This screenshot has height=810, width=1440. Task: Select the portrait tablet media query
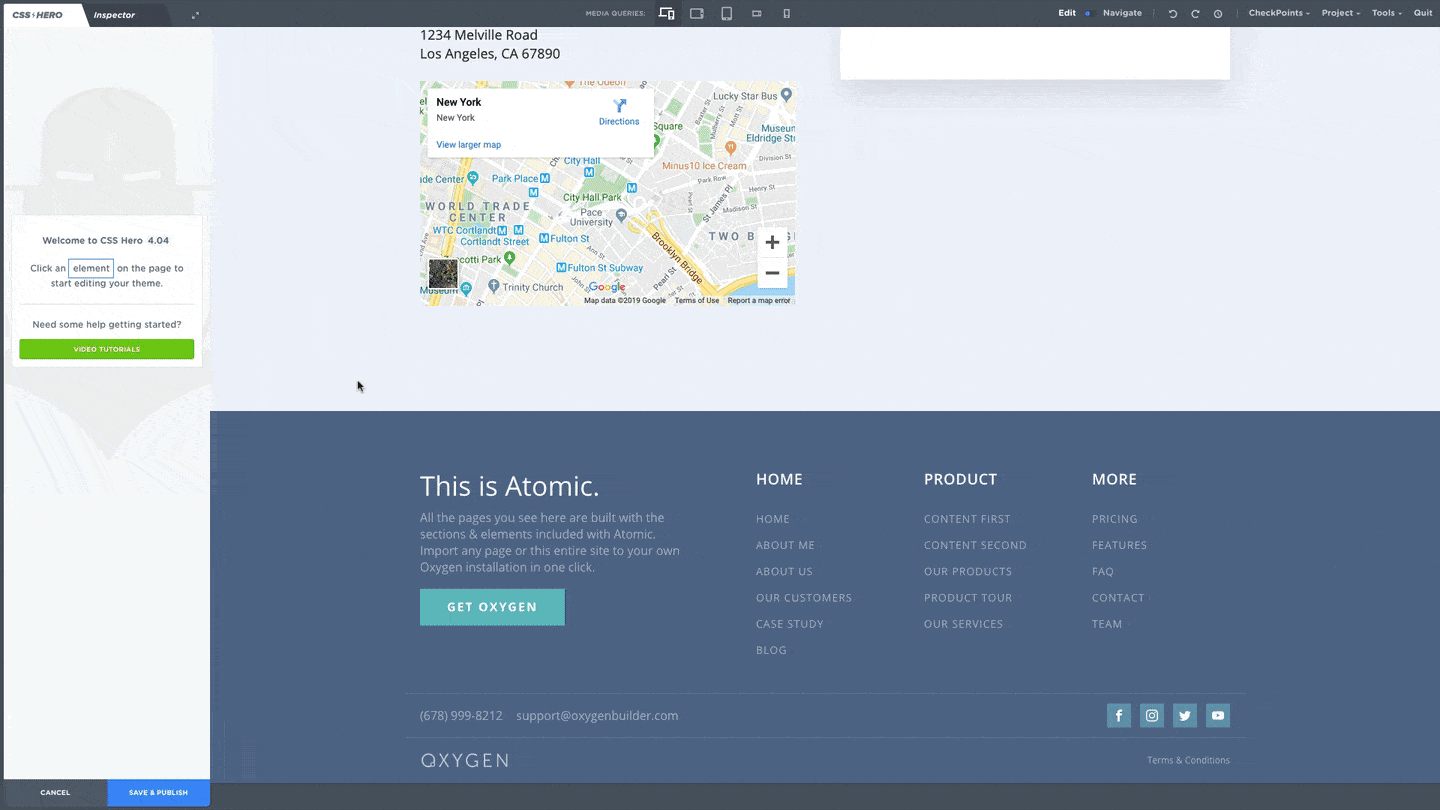pyautogui.click(x=727, y=14)
